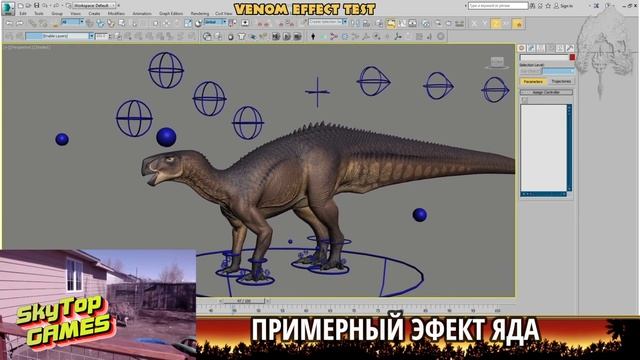Click the star Favorites icon

(x=548, y=6)
